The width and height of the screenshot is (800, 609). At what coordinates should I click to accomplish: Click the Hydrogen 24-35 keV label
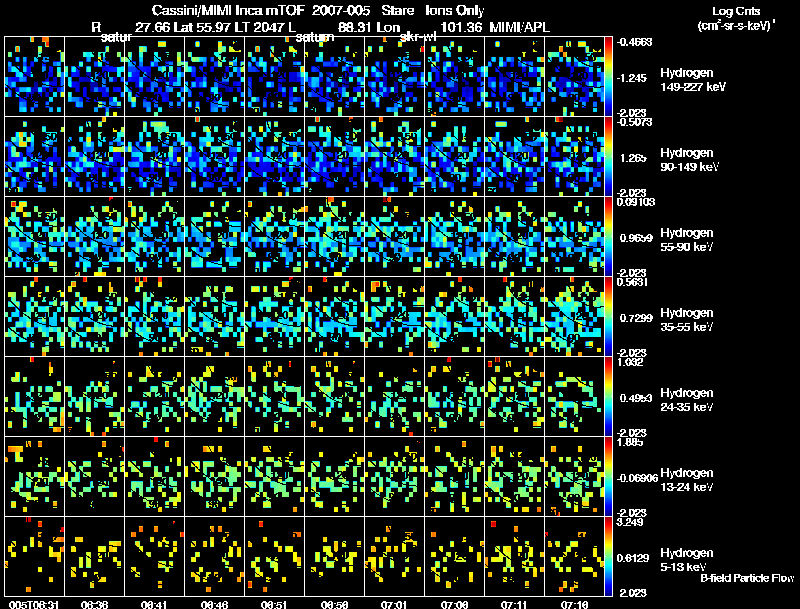(x=687, y=400)
